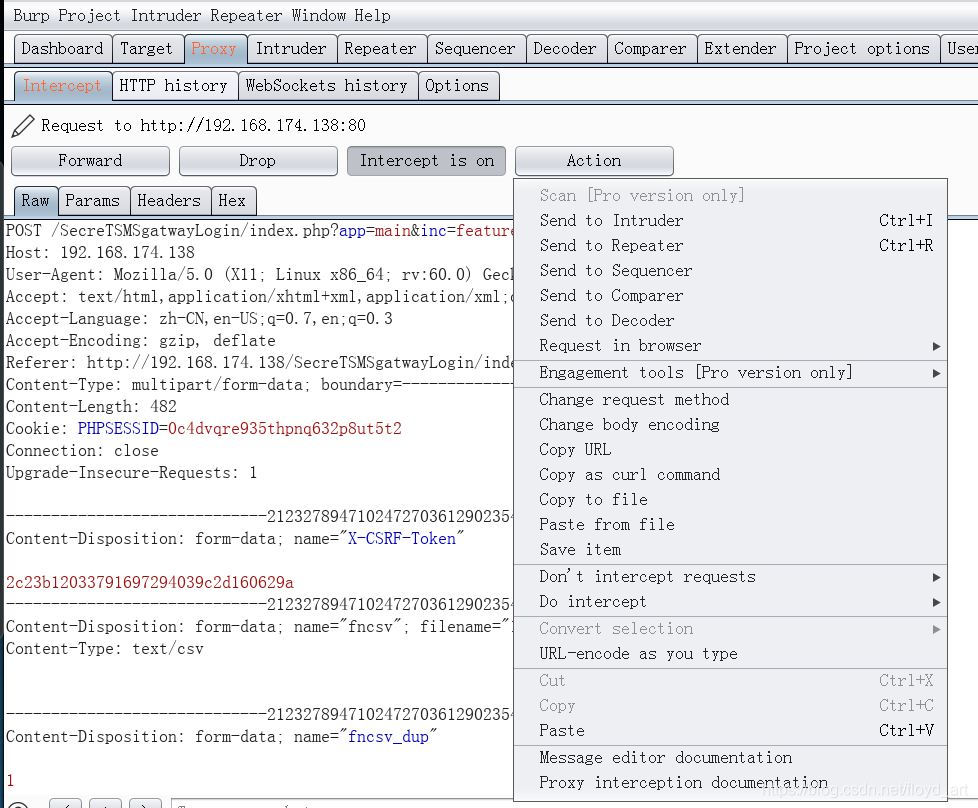Open the Window menu
Image resolution: width=978 pixels, height=808 pixels.
click(318, 16)
